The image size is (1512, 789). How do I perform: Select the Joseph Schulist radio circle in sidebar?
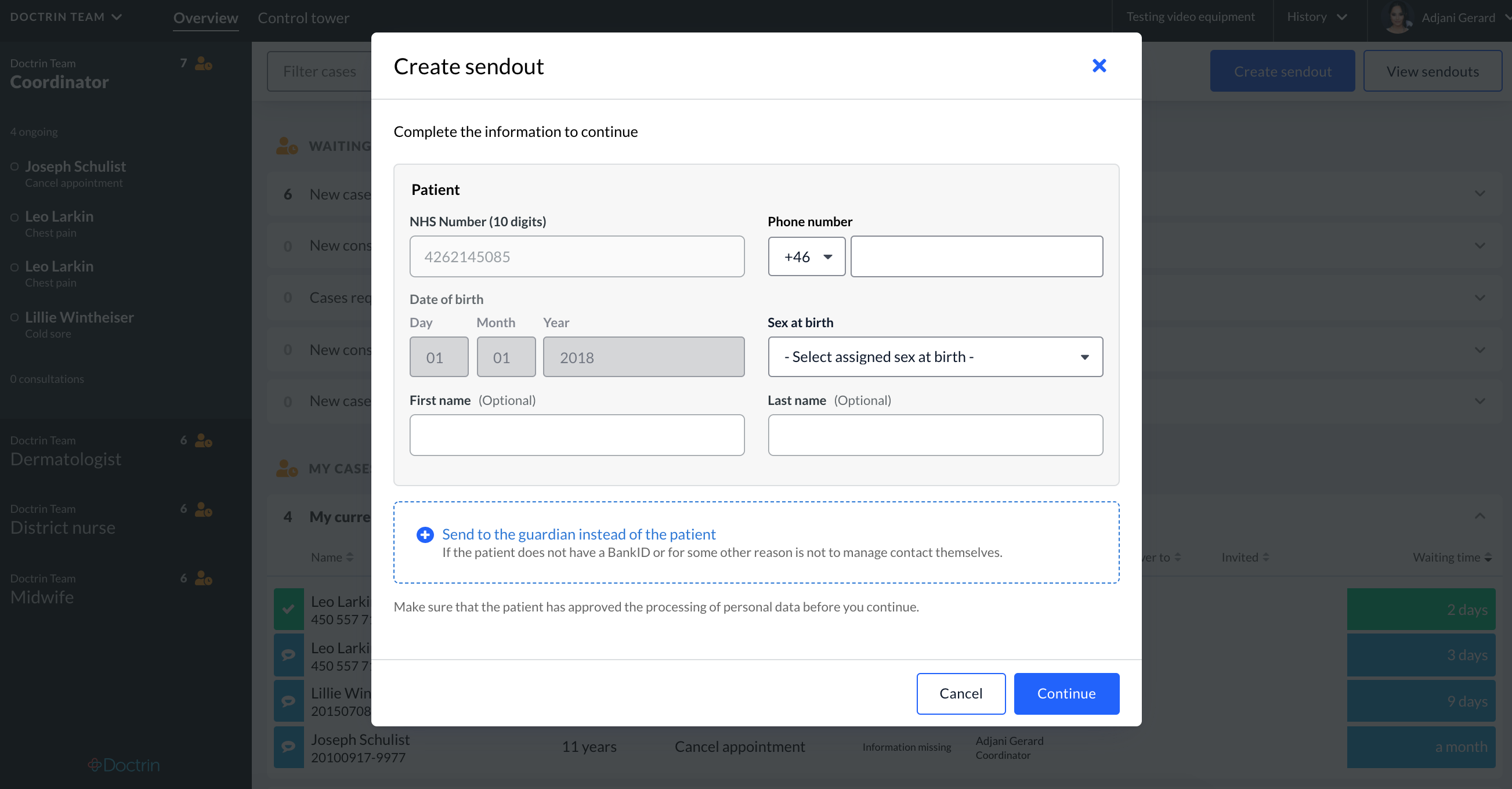pos(15,167)
